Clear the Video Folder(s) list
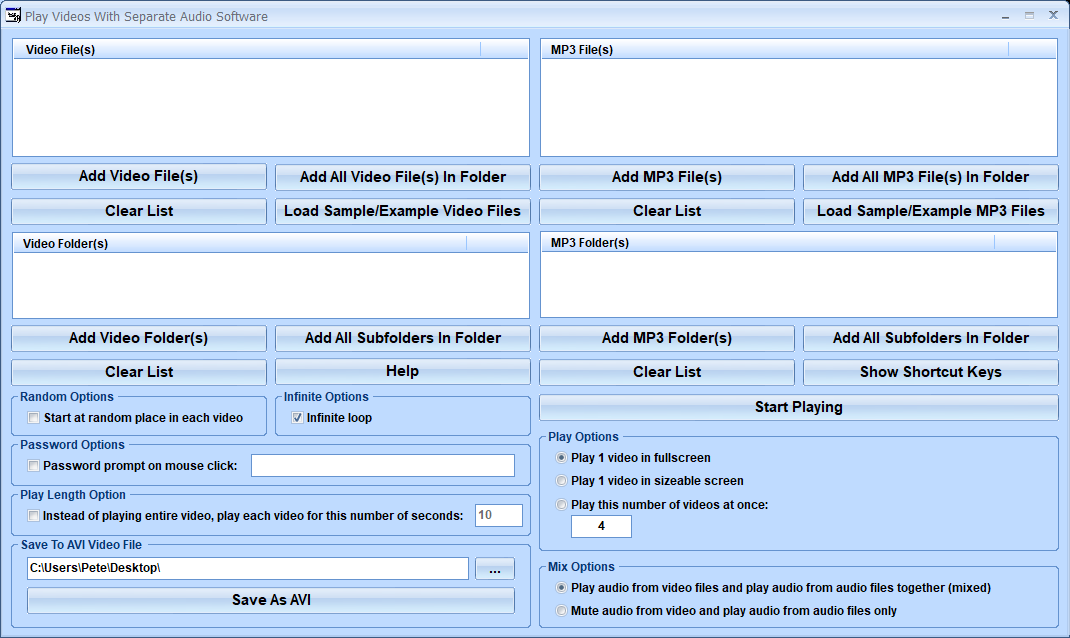 [139, 373]
